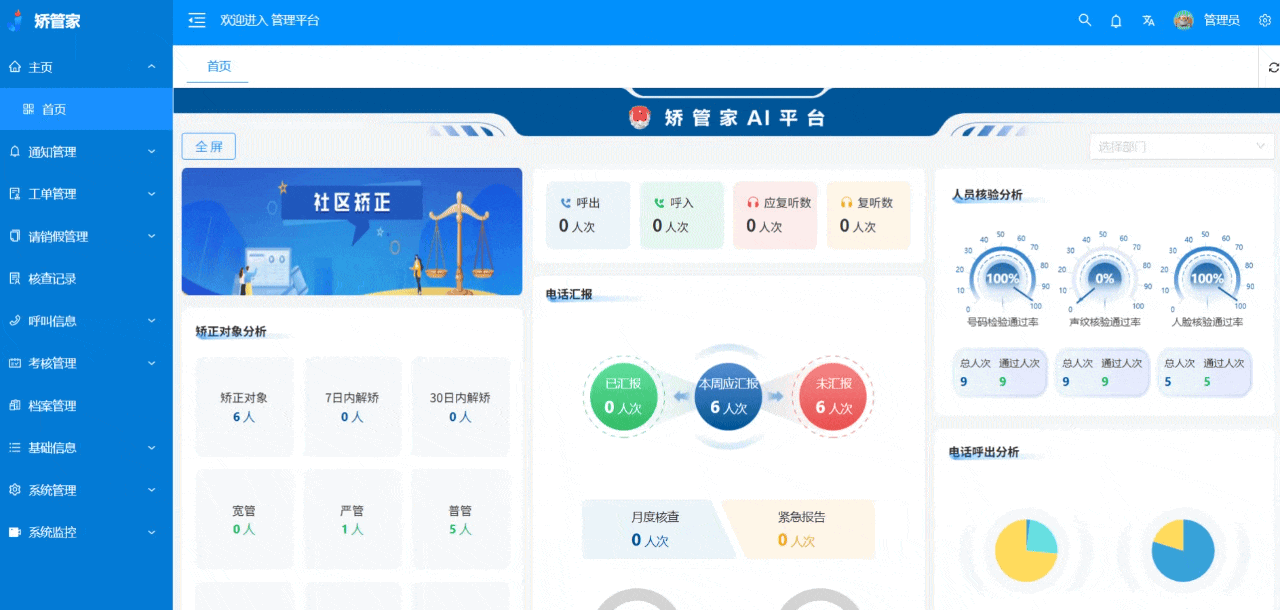Select the 首页 tab
The image size is (1280, 610).
pyautogui.click(x=218, y=66)
